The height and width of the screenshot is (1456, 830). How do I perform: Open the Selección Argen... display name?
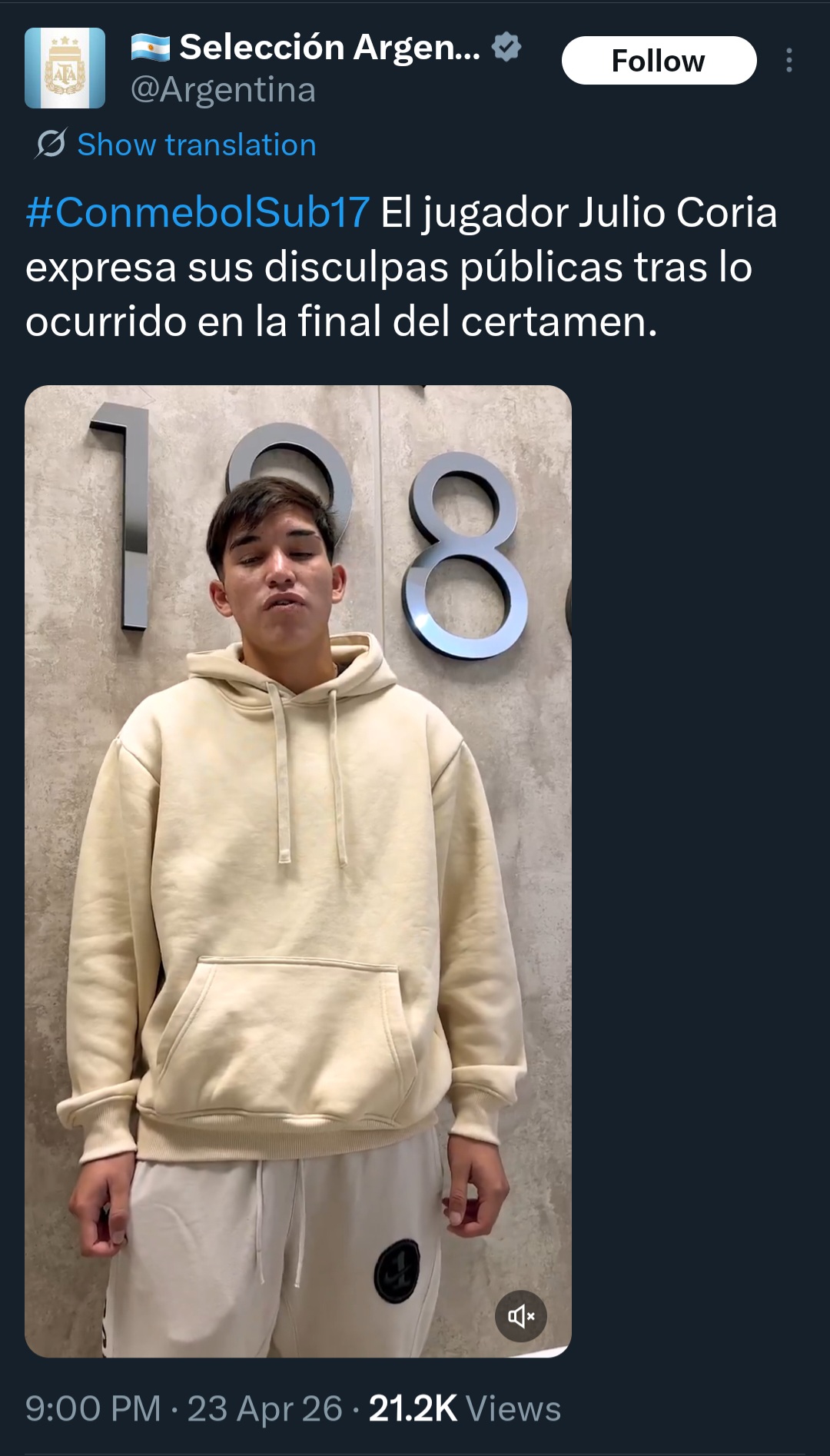[330, 48]
